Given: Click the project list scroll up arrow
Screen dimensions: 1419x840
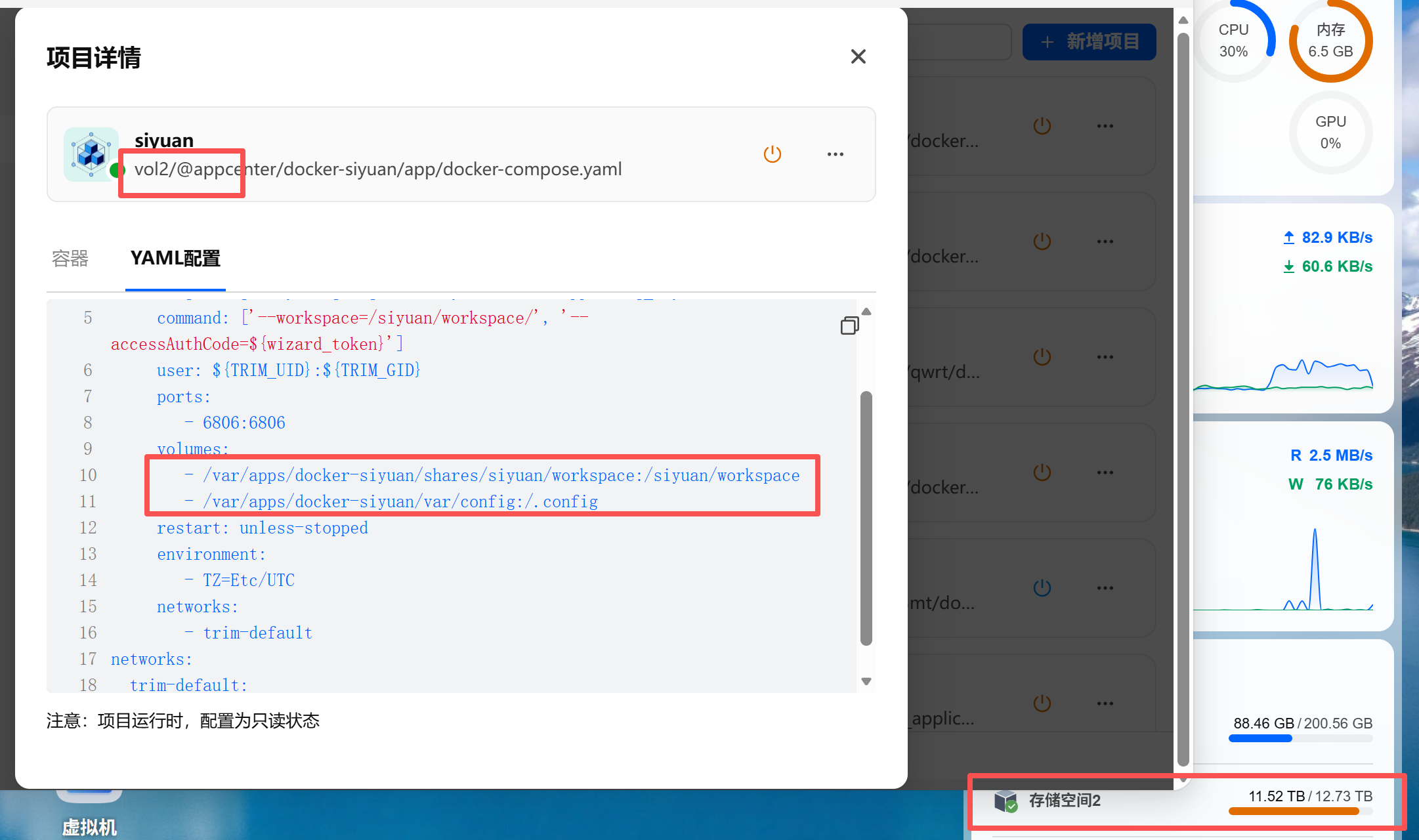Looking at the screenshot, I should tap(1183, 20).
